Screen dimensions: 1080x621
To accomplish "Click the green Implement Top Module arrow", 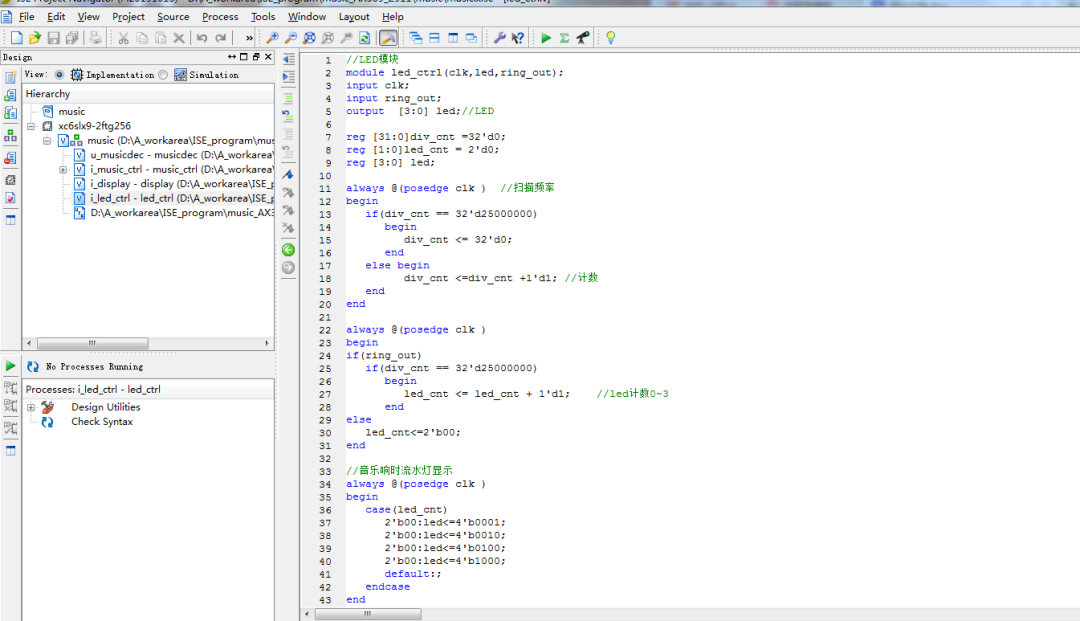I will [x=546, y=38].
